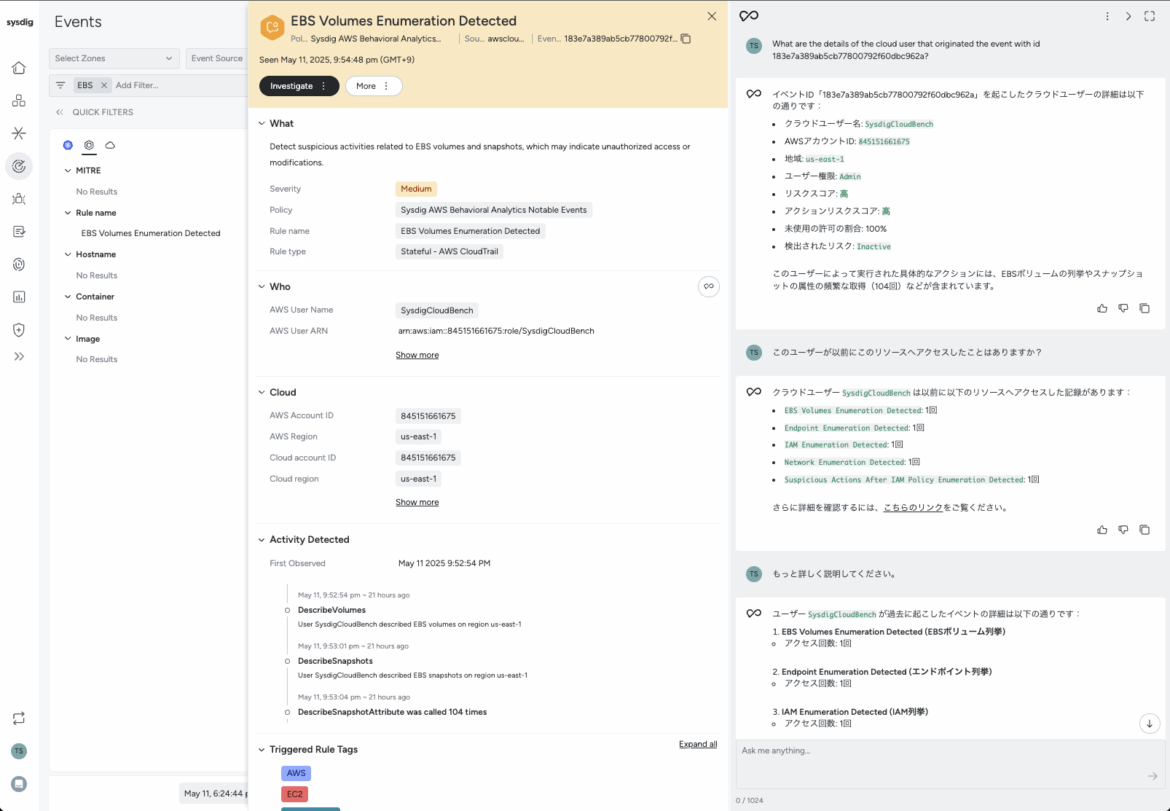Close the event details panel

coord(712,16)
